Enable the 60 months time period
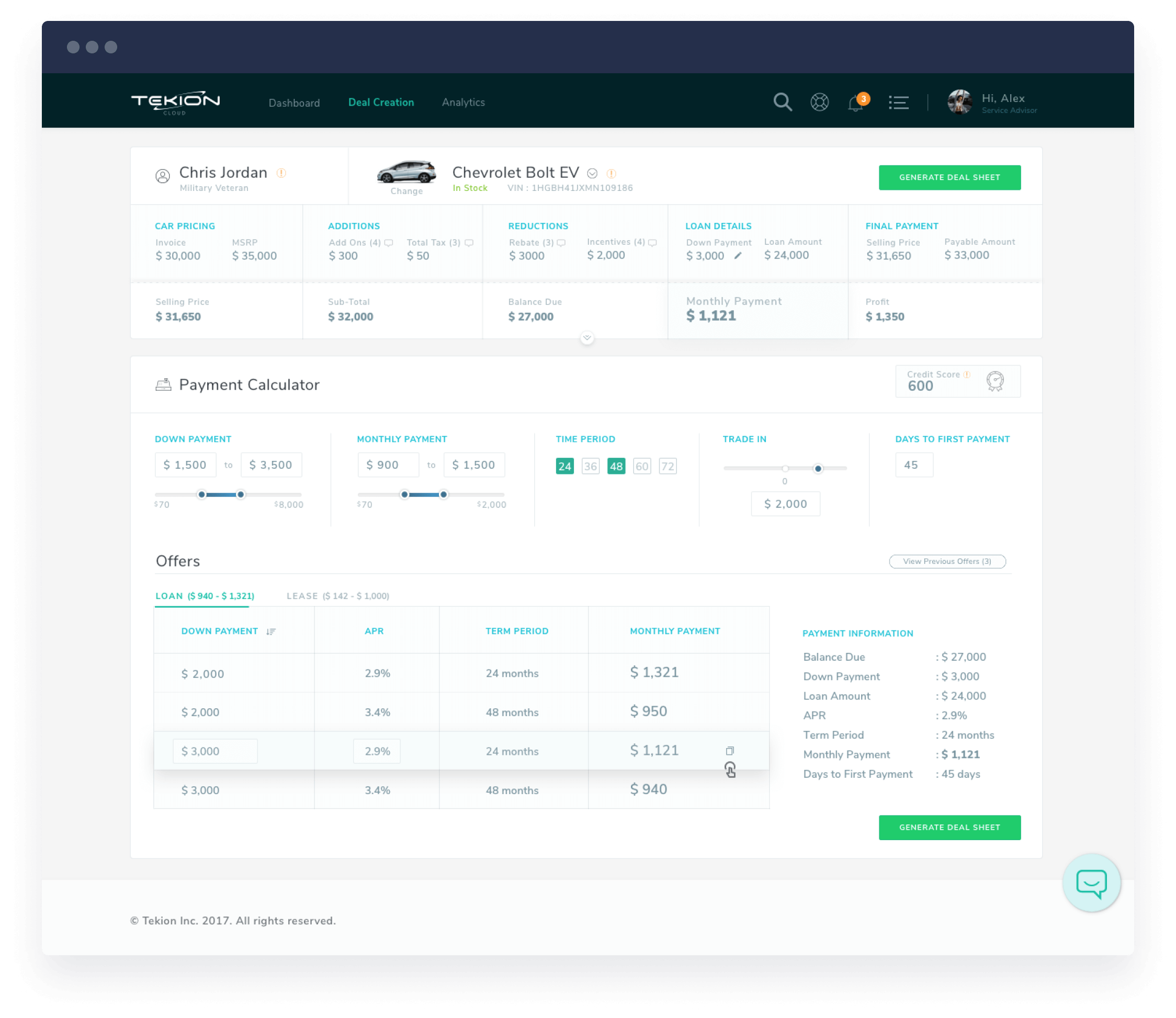This screenshot has width=1176, height=1018. 642,466
